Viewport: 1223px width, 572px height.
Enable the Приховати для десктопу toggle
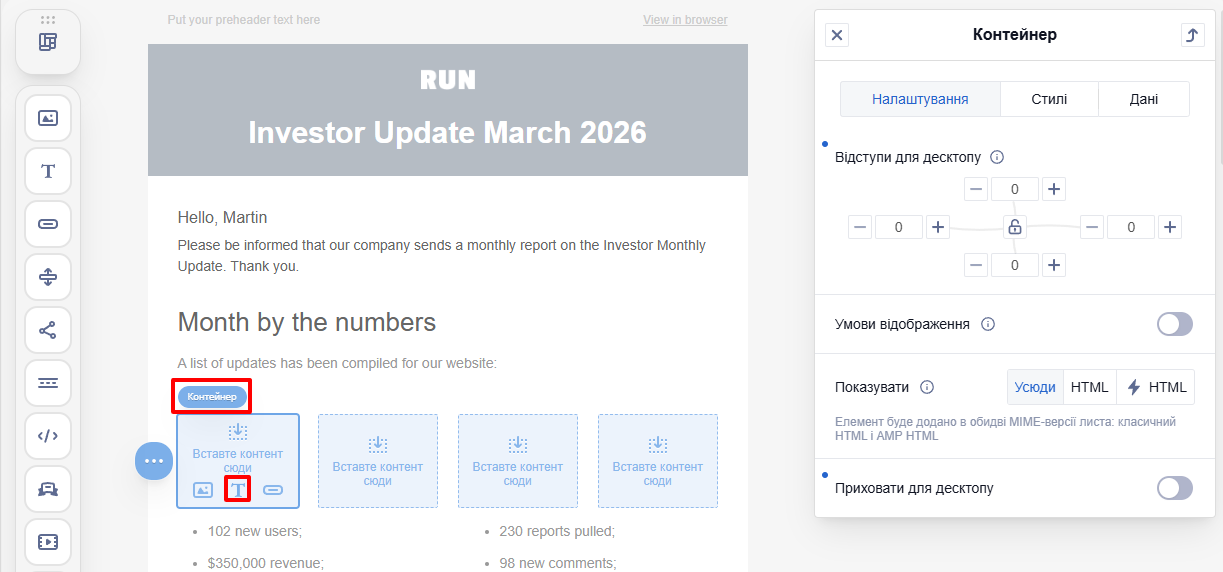[1175, 488]
